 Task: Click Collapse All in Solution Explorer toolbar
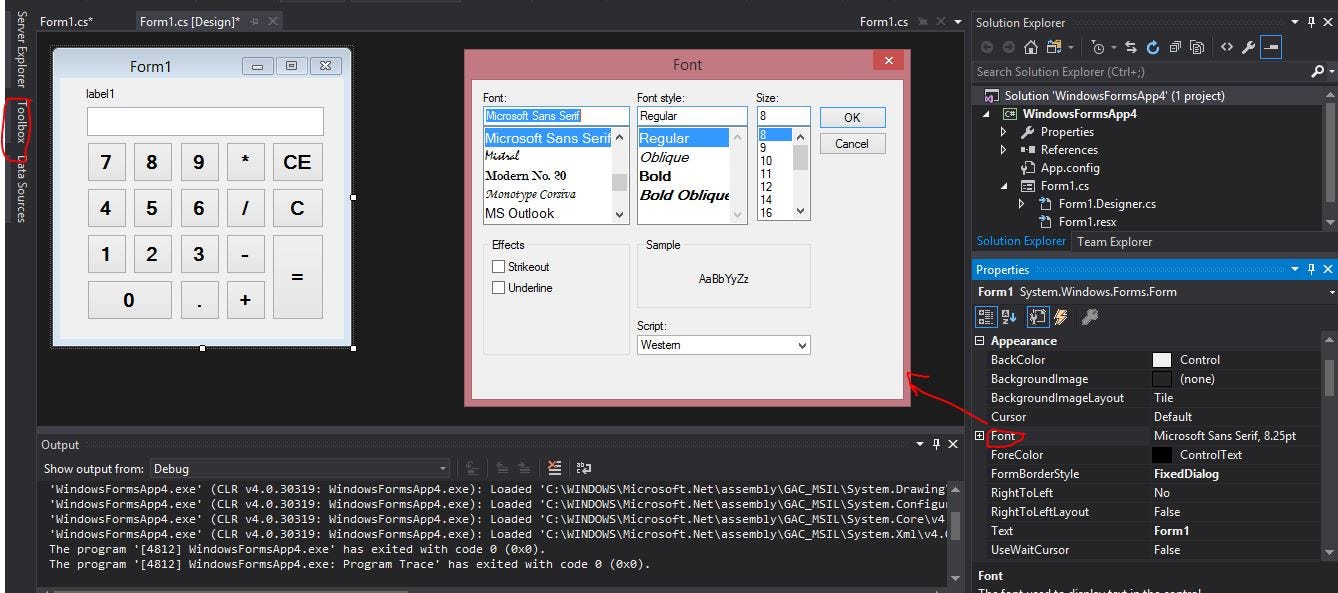tap(1175, 47)
